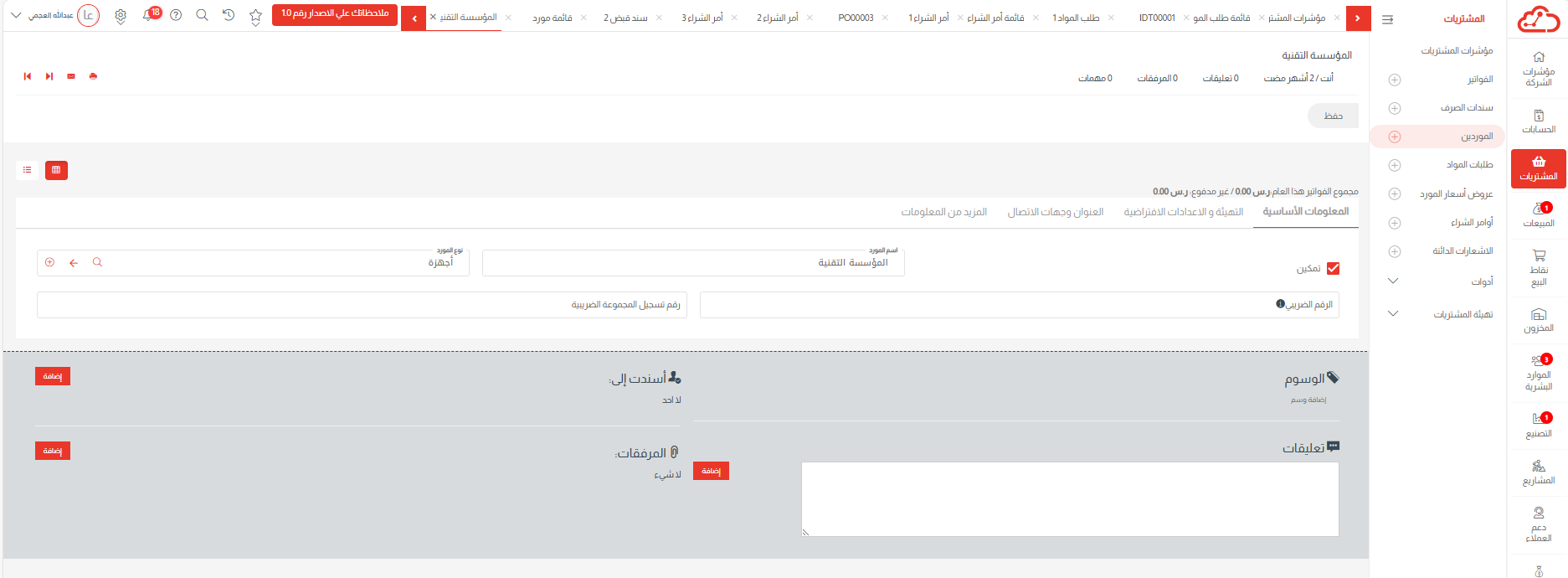Viewport: 1568px width, 578px height.
Task: Click the help question mark icon
Action: [176, 15]
